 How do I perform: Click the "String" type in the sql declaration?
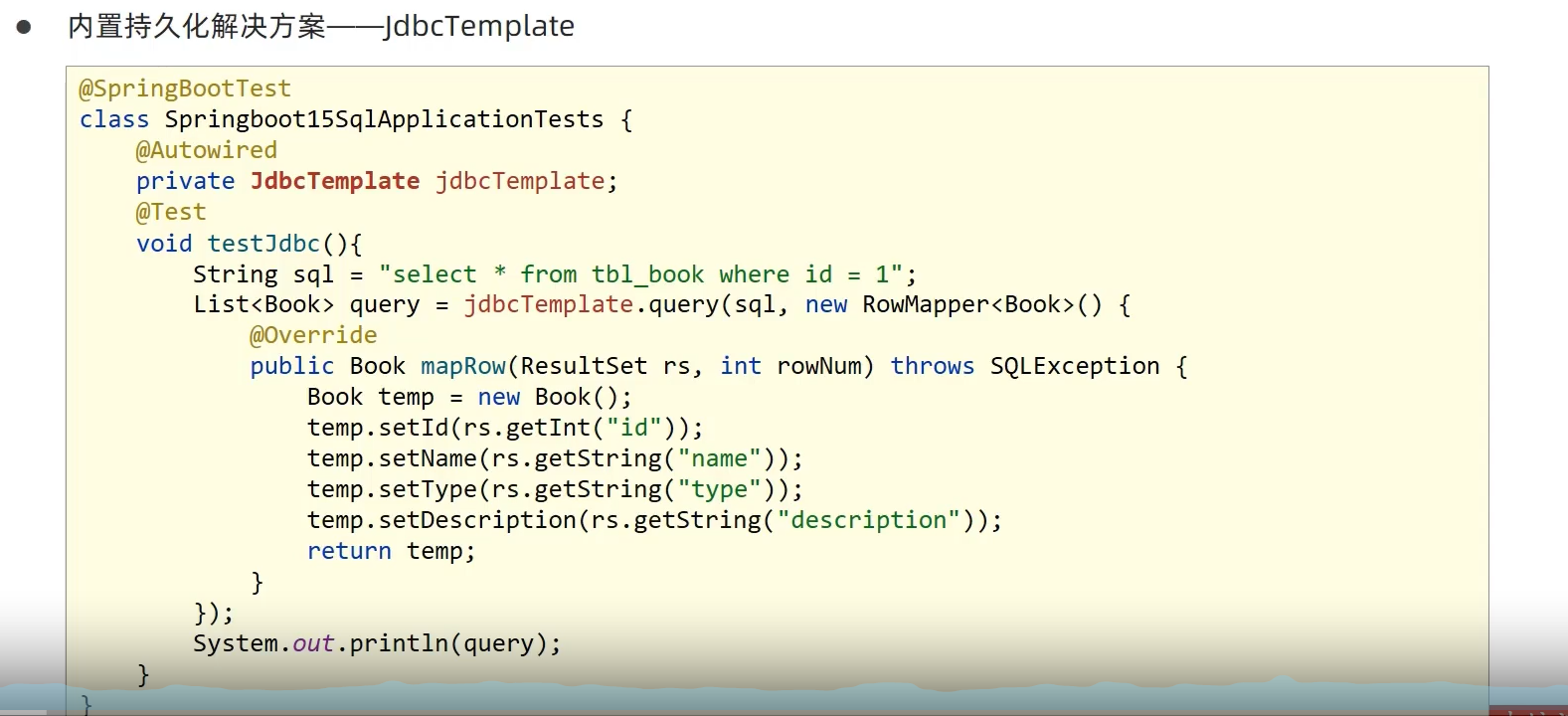pyautogui.click(x=236, y=273)
